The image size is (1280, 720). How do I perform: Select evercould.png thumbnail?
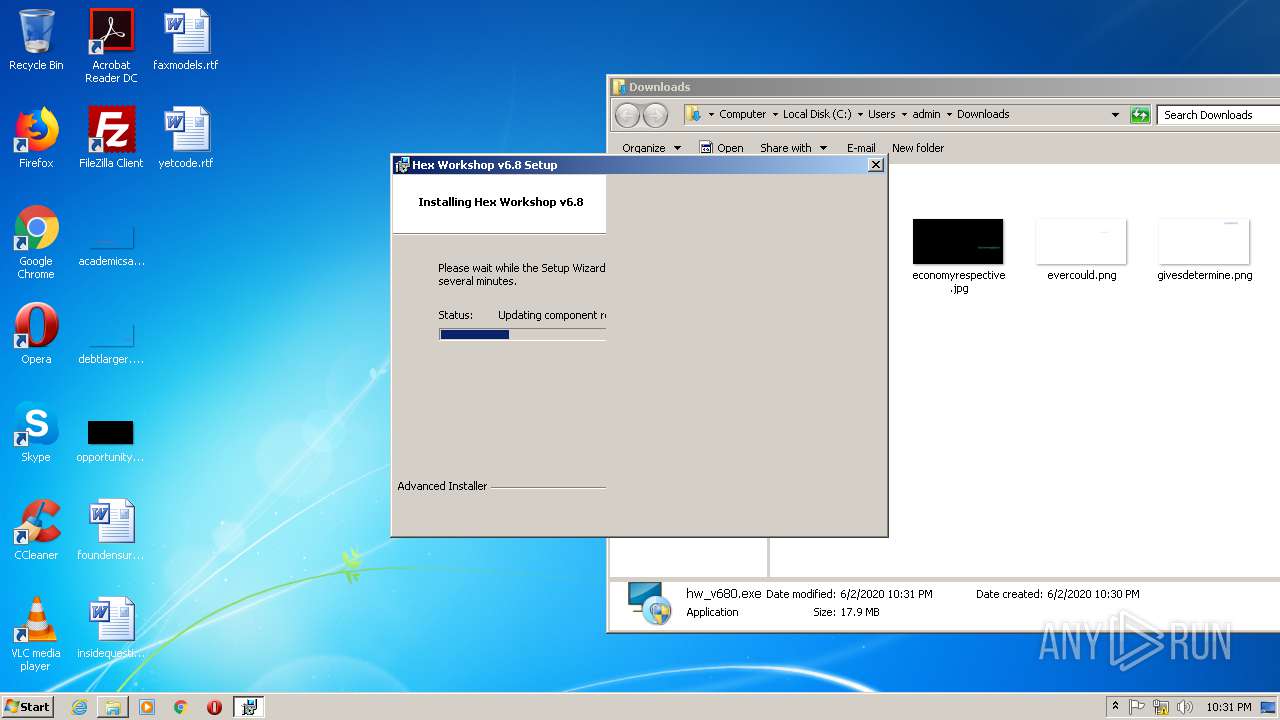pos(1082,250)
